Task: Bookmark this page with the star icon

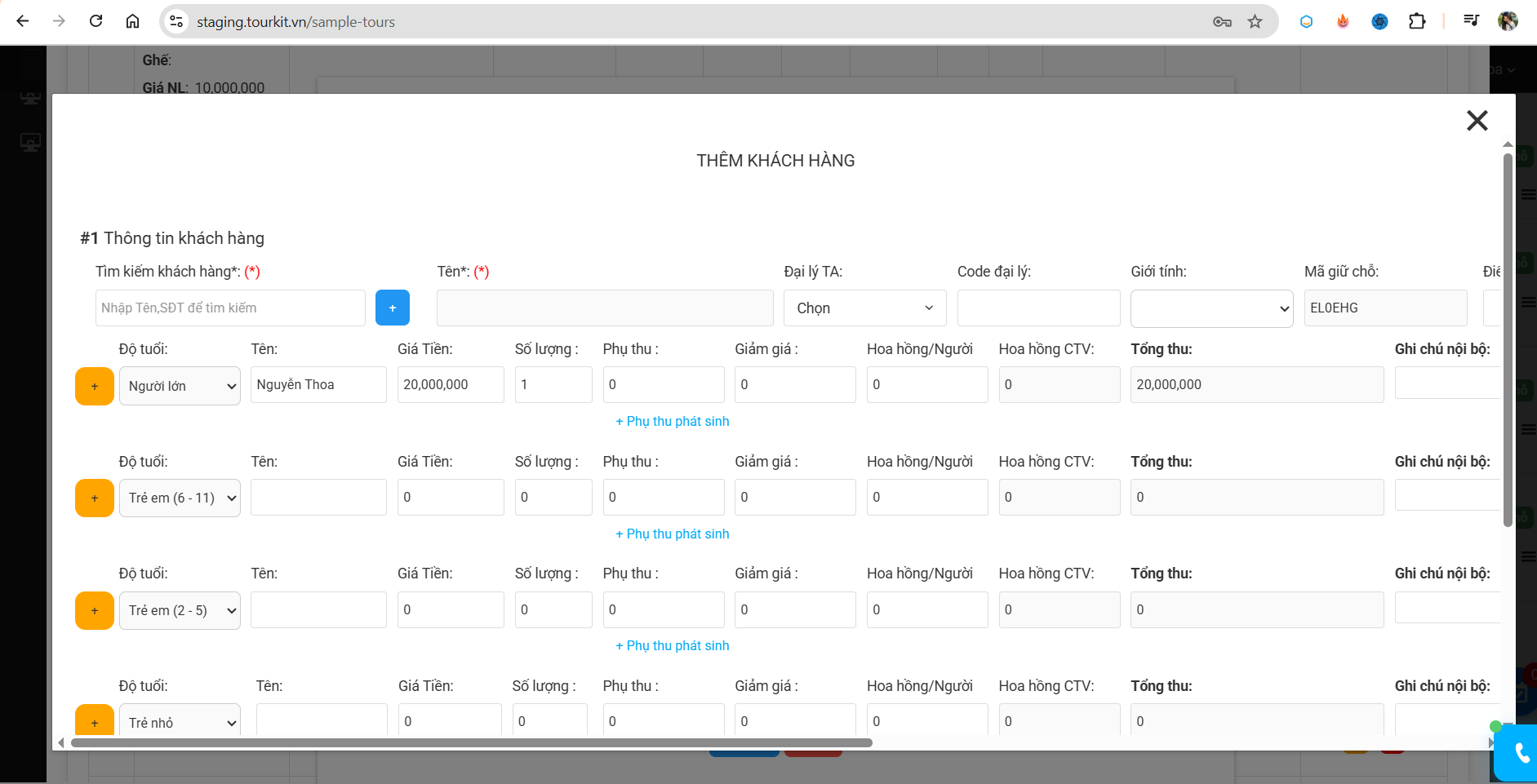Action: coord(1255,22)
